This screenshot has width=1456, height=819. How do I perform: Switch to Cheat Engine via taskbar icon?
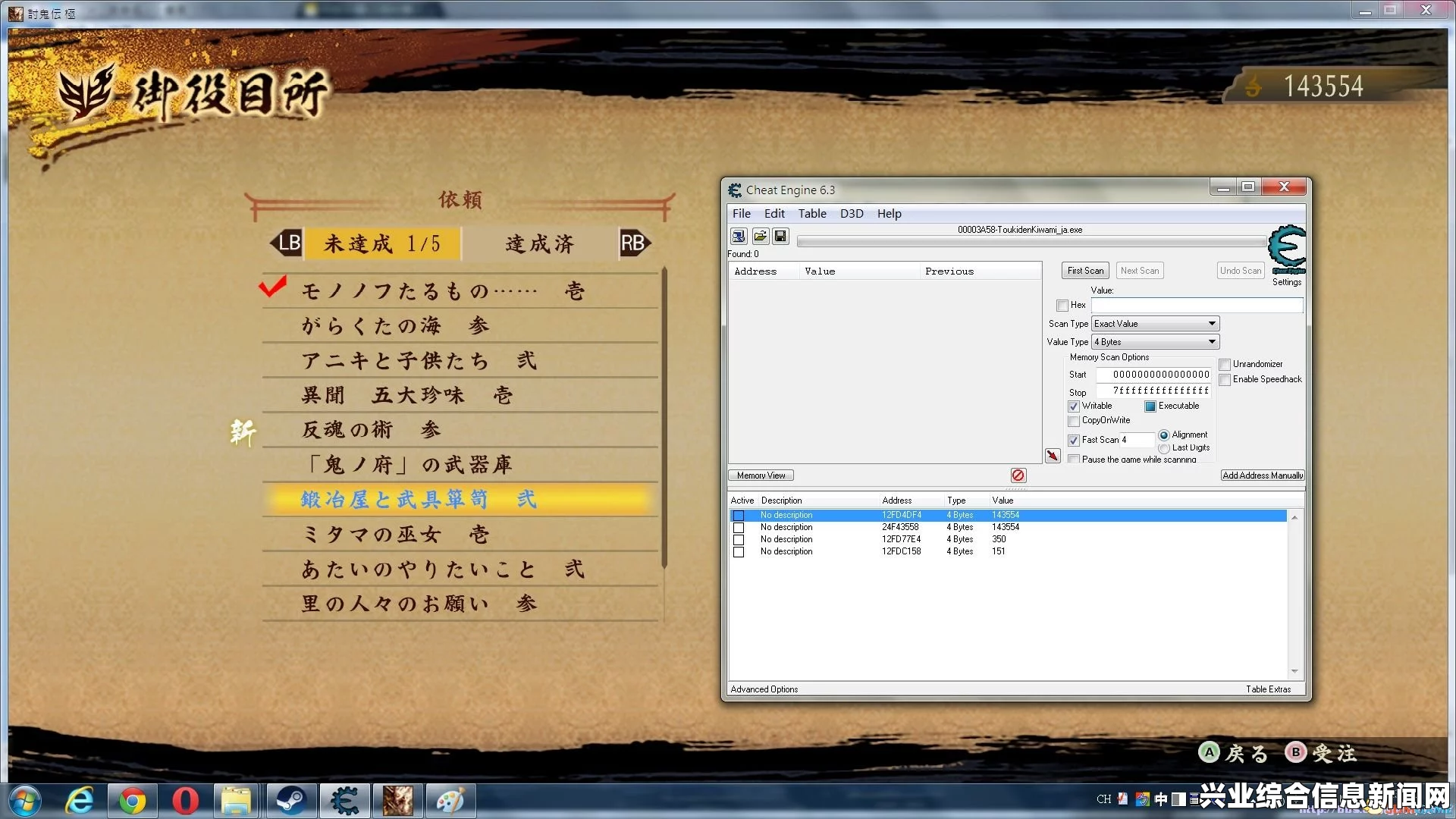click(345, 801)
